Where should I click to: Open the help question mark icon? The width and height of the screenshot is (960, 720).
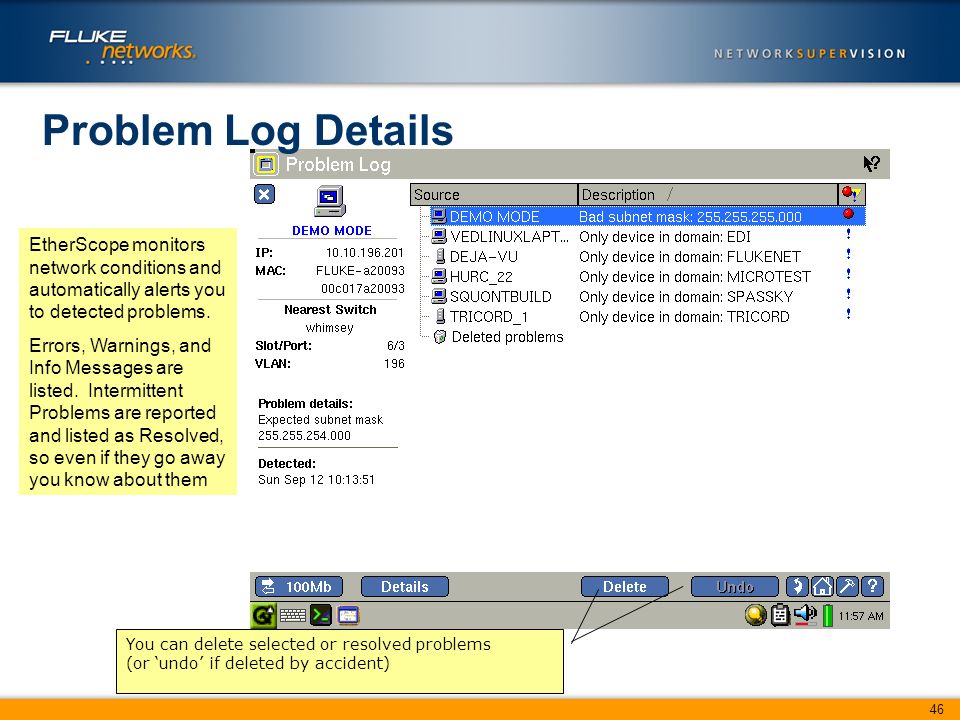872,587
